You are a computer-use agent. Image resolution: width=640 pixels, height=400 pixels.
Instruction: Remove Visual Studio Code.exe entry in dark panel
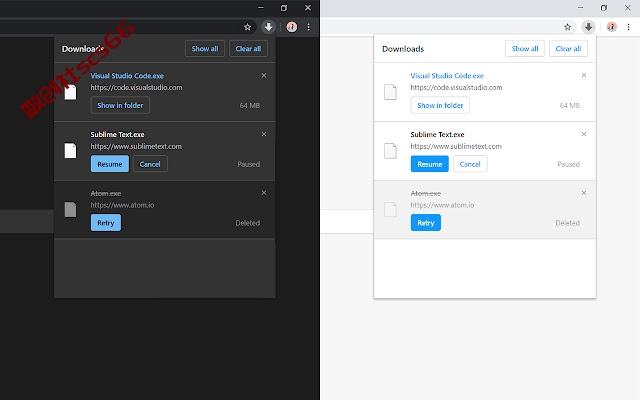pos(264,75)
